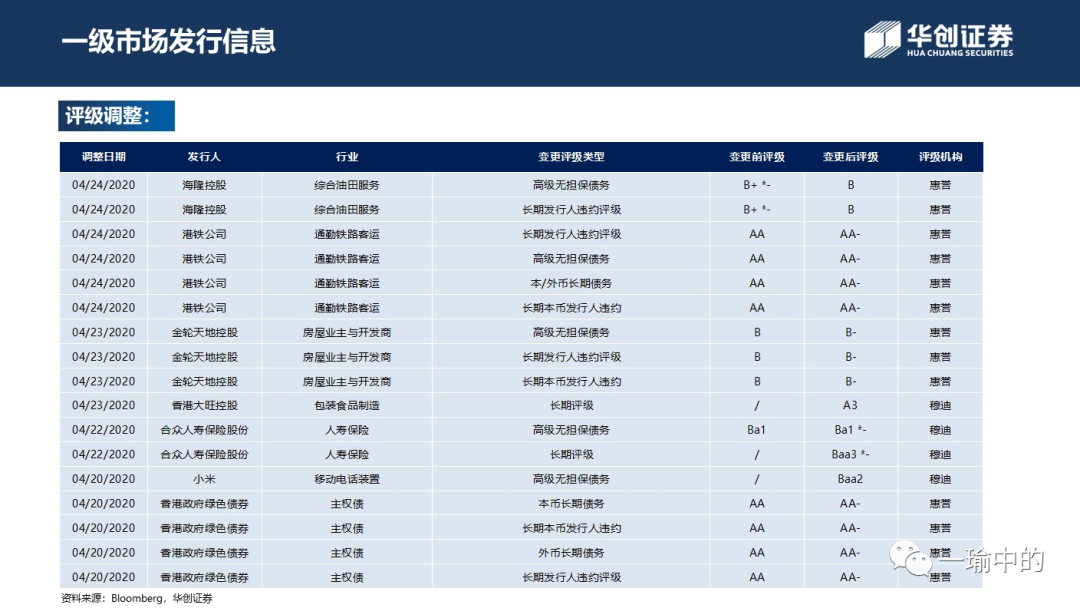Select the rating value Baa2

tap(851, 479)
